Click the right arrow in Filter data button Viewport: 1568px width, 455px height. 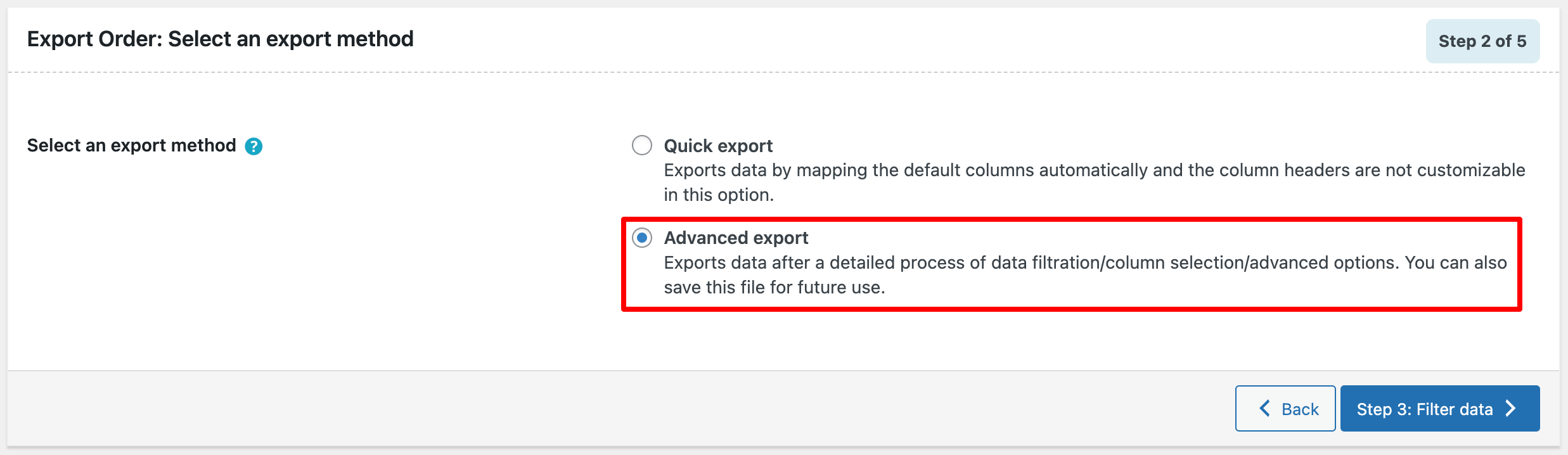pos(1510,409)
